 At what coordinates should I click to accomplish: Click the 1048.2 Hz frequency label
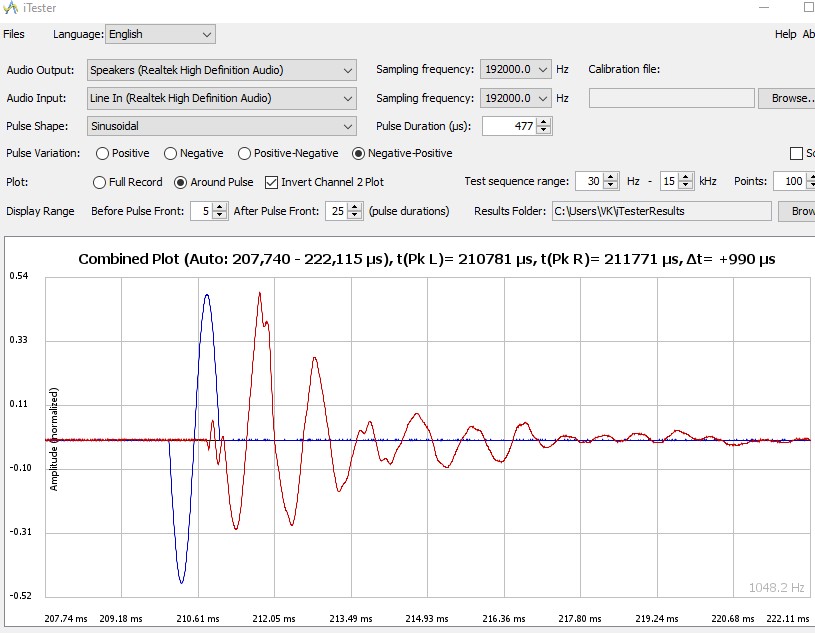coord(776,588)
